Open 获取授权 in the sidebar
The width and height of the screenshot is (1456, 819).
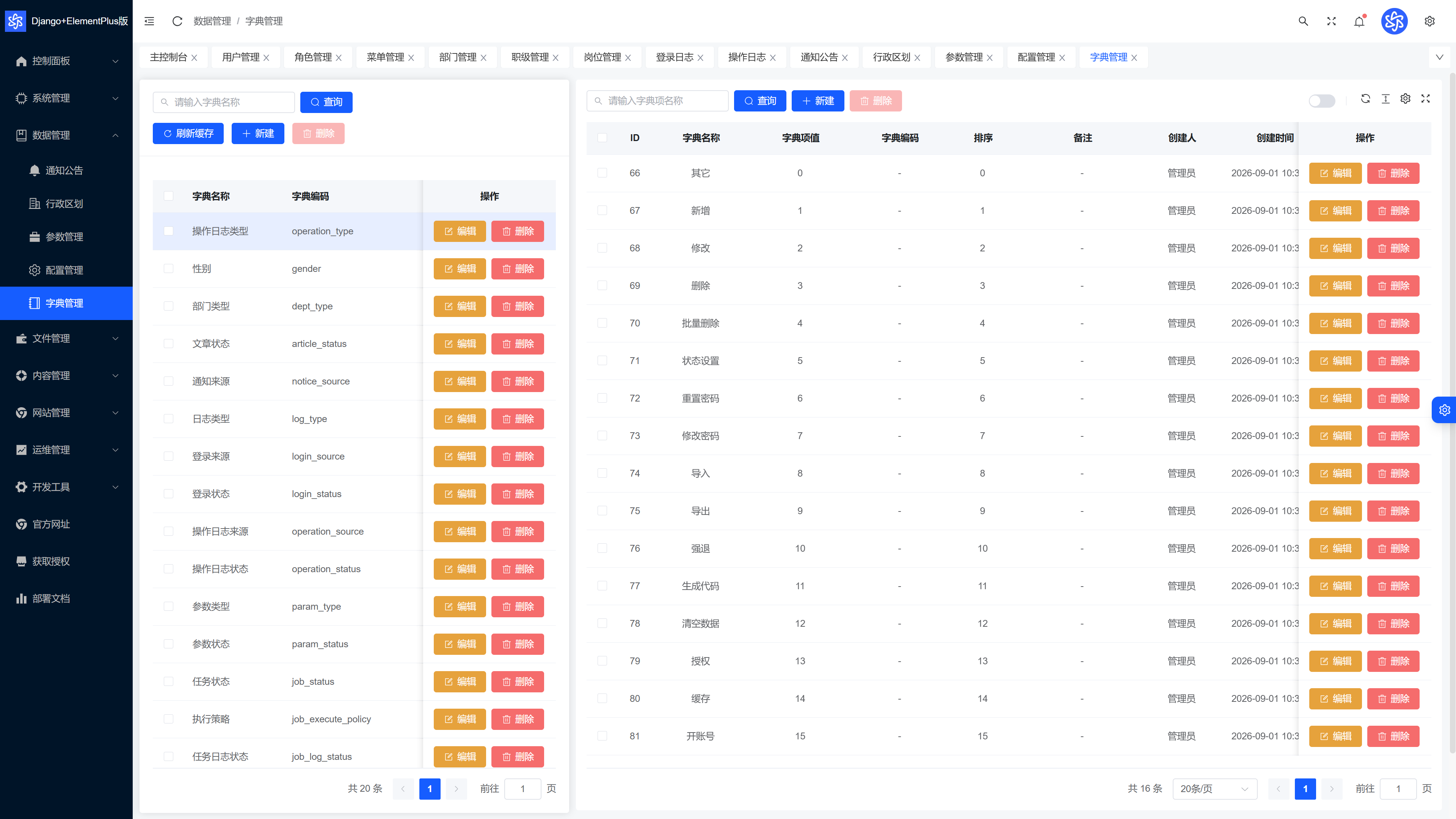(66, 561)
